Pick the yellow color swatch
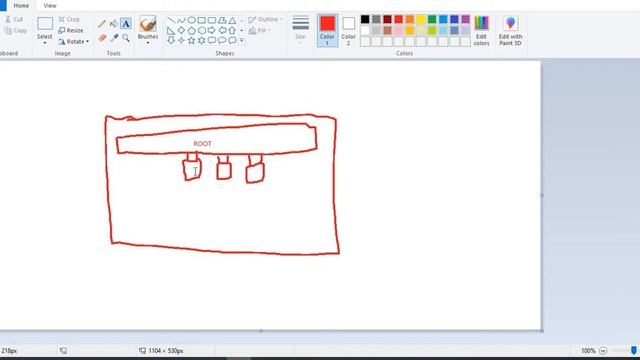Image resolution: width=640 pixels, height=360 pixels. pos(421,19)
